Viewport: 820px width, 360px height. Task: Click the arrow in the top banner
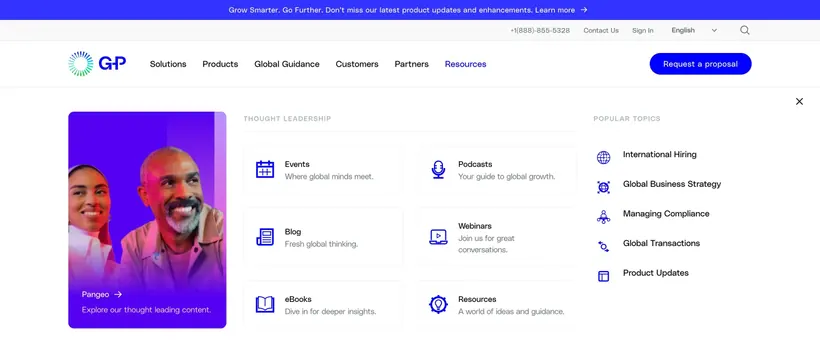click(584, 10)
